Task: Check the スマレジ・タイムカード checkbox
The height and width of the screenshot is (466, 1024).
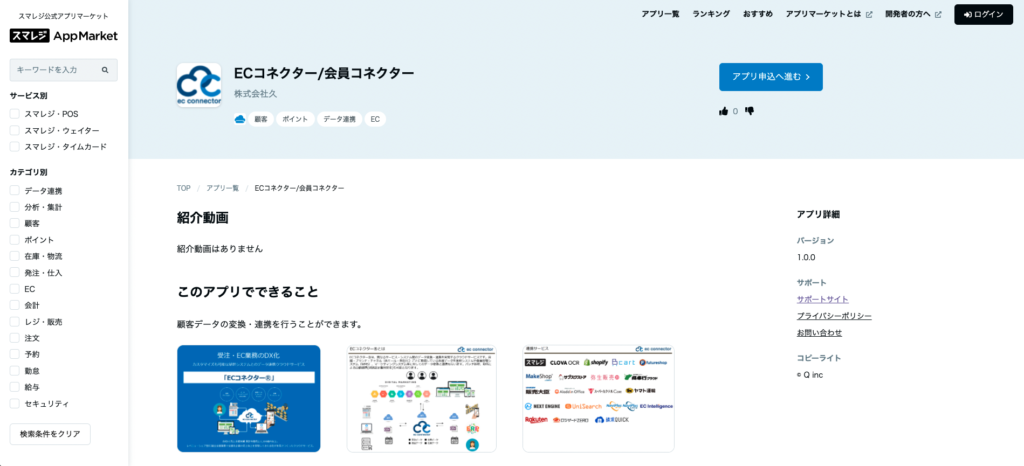Action: (14, 147)
